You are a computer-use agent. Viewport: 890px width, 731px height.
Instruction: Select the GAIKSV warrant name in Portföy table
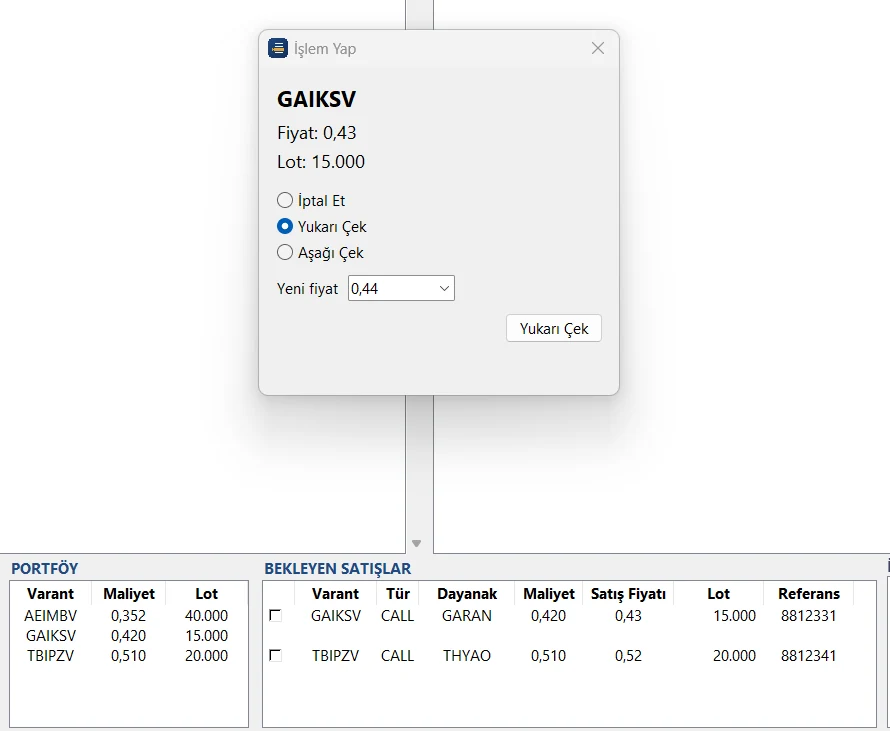[x=51, y=636]
